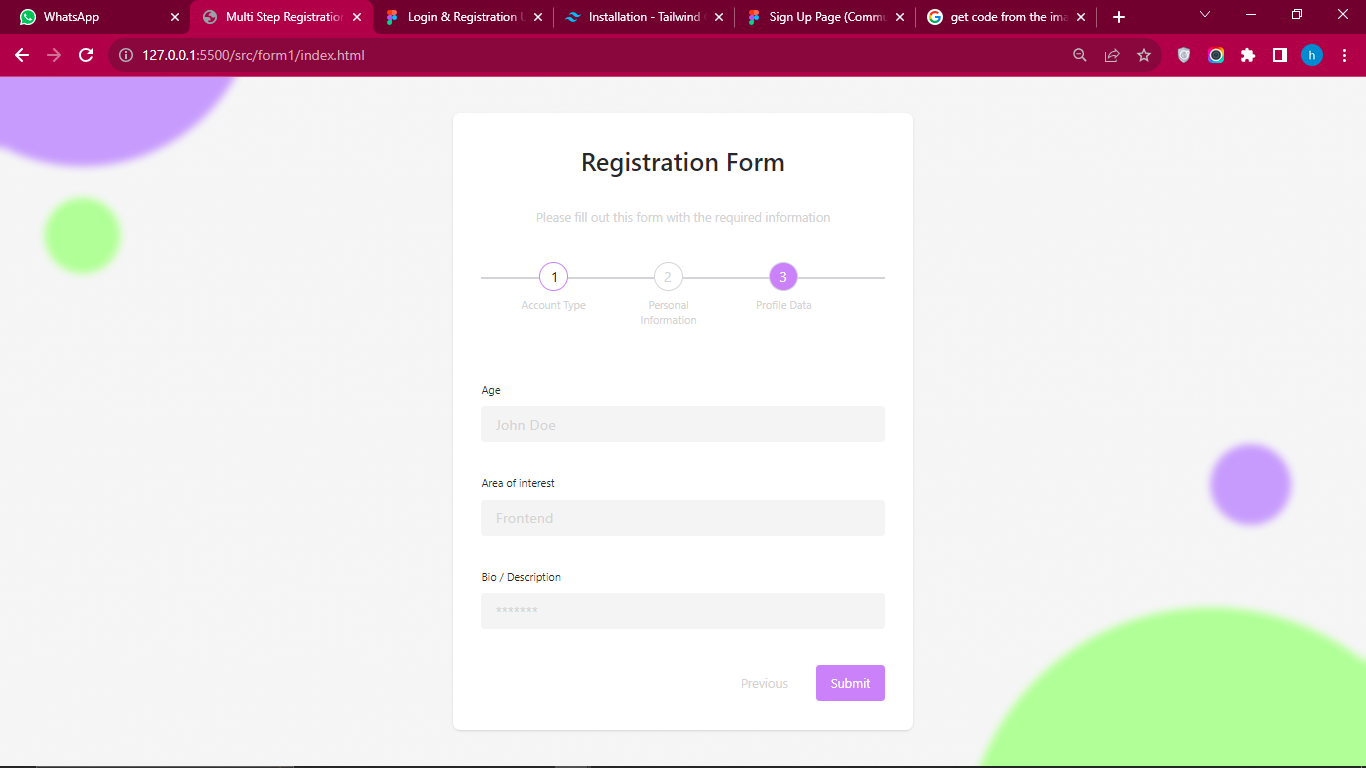Bookmark this page with the star icon
Screen dimensions: 1366x768
click(x=1144, y=56)
